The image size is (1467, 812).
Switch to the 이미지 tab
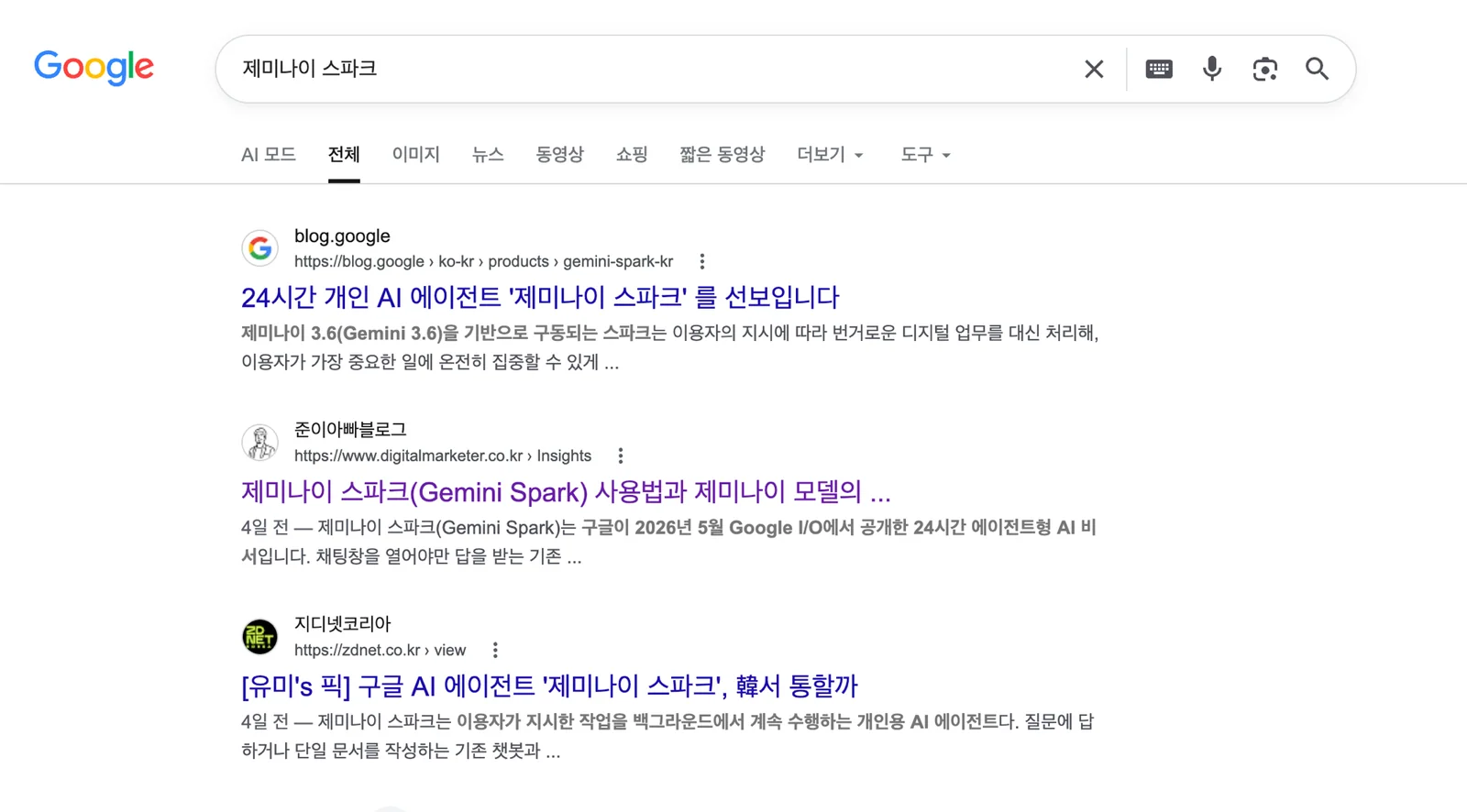(x=416, y=155)
